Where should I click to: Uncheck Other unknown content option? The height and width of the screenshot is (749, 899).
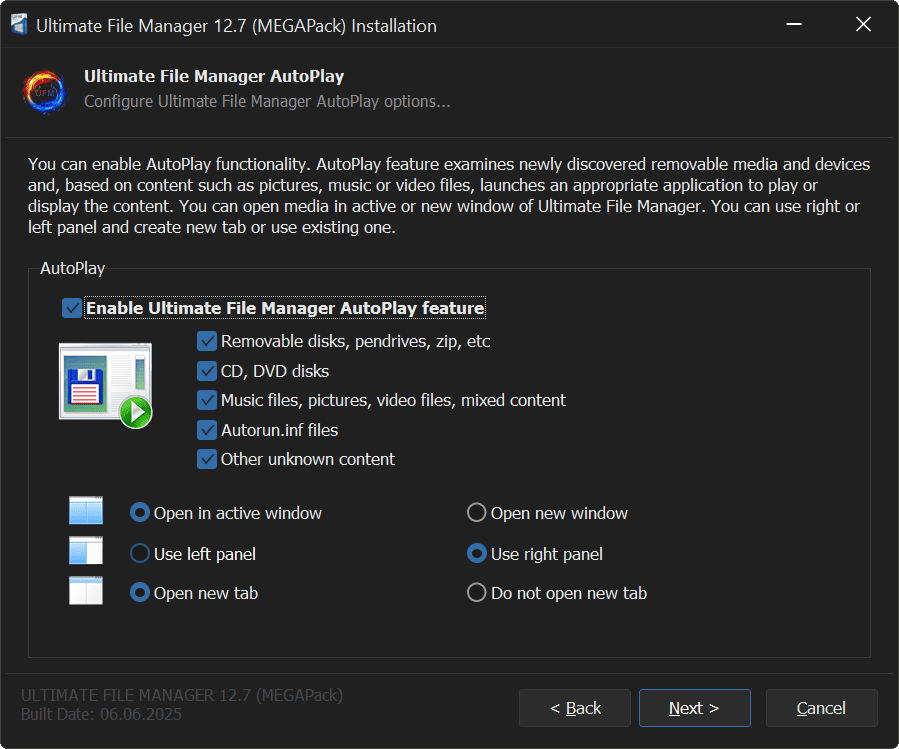pos(207,459)
